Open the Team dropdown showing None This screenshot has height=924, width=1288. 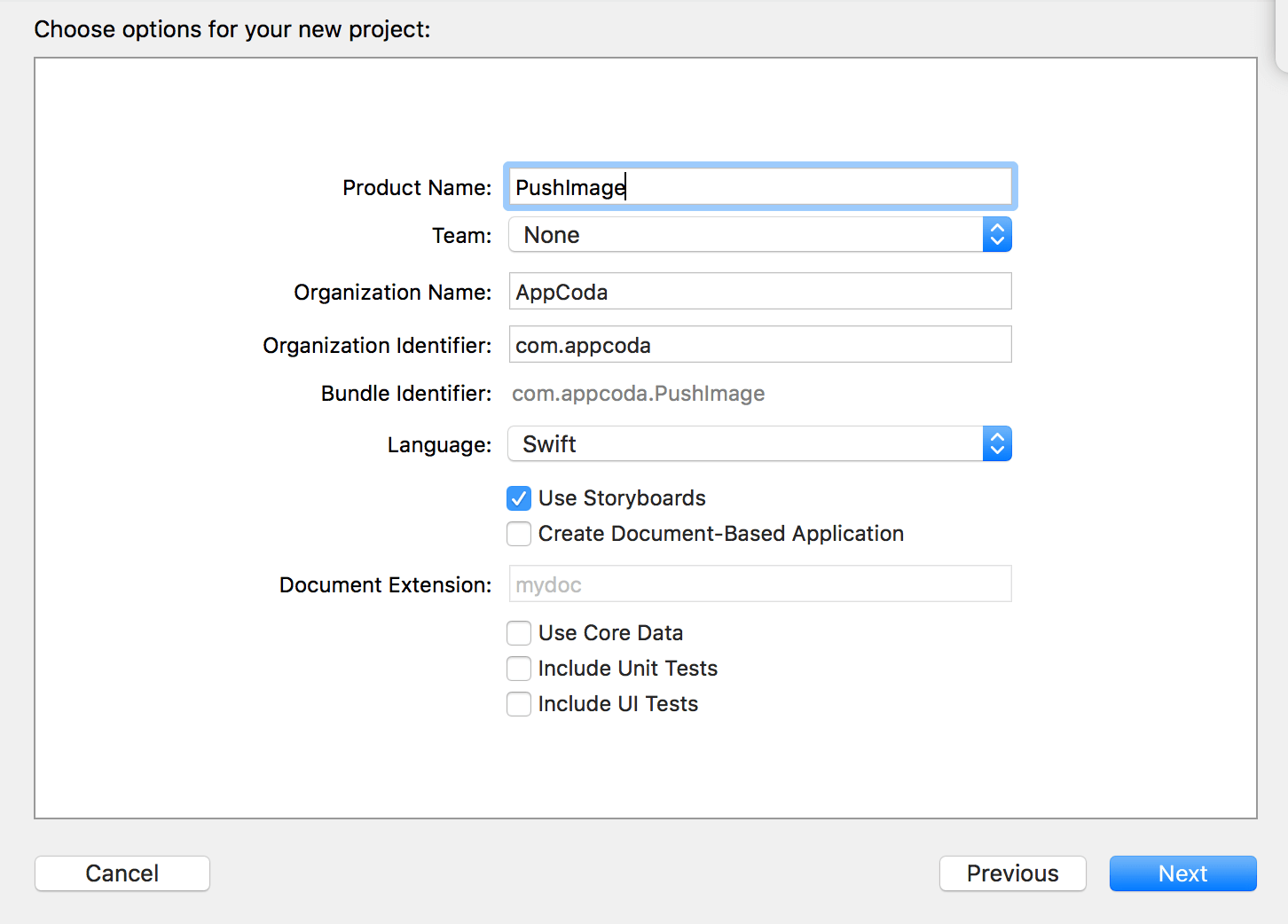(745, 235)
